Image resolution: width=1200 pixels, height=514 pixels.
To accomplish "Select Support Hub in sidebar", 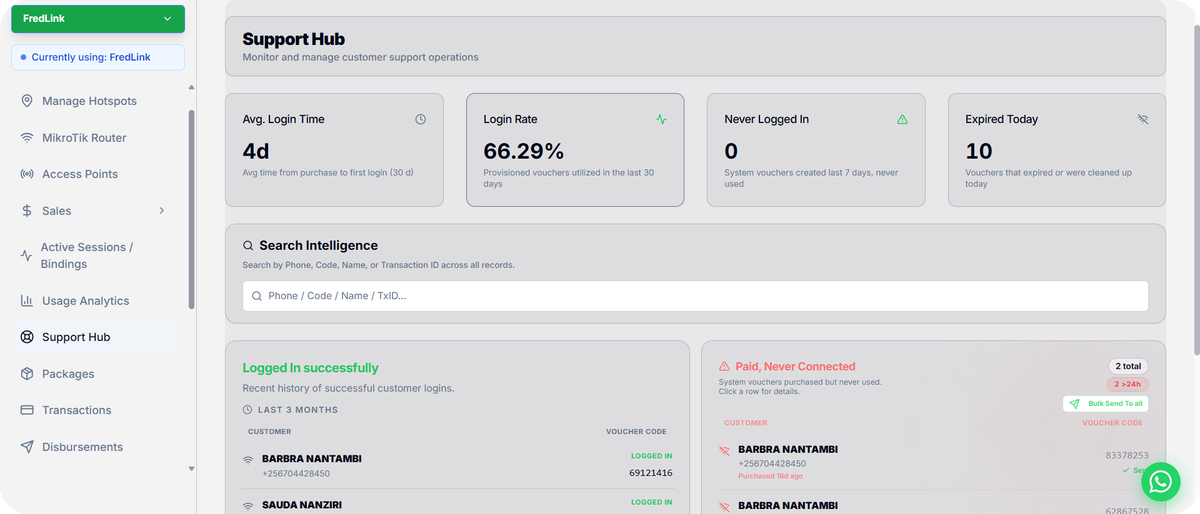I will (76, 337).
